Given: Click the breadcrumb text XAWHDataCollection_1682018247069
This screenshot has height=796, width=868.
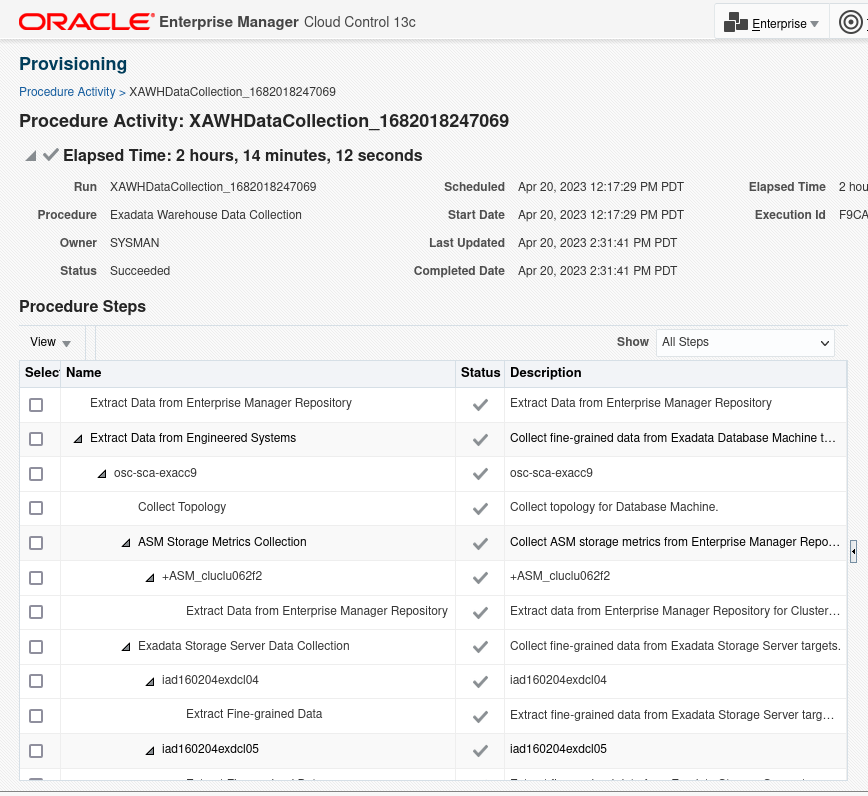Looking at the screenshot, I should 232,92.
